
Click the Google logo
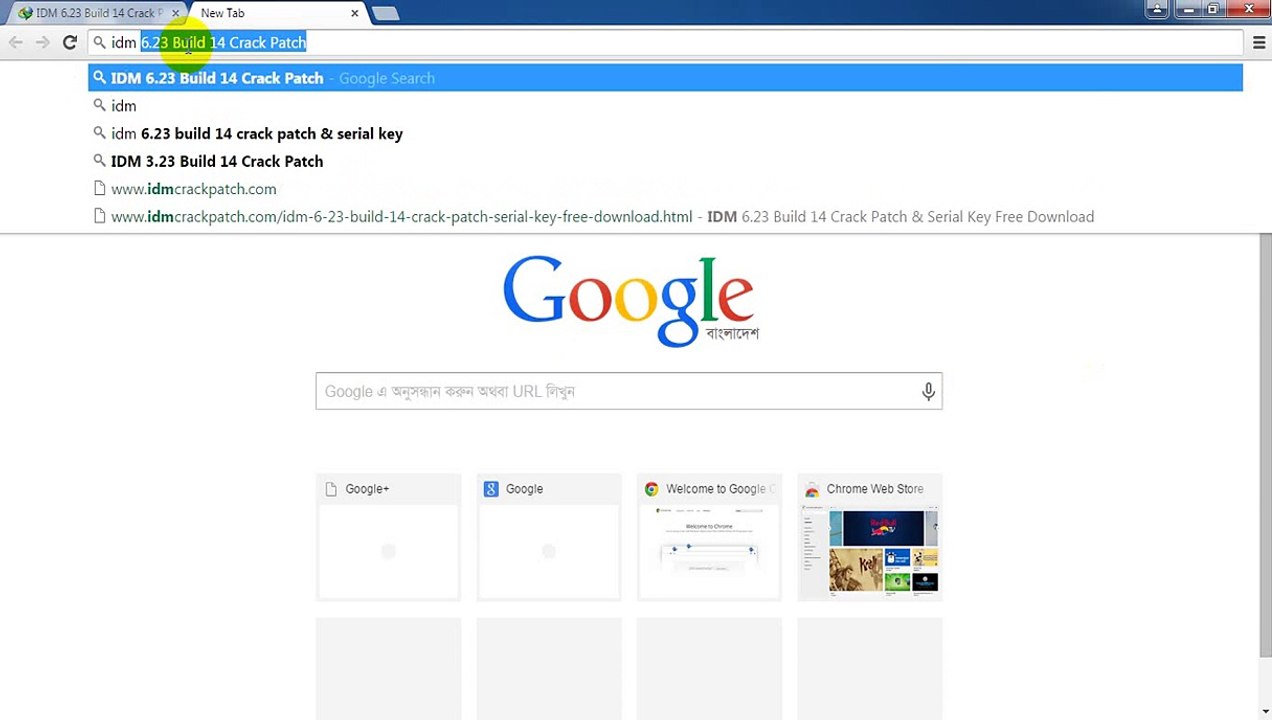tap(630, 300)
